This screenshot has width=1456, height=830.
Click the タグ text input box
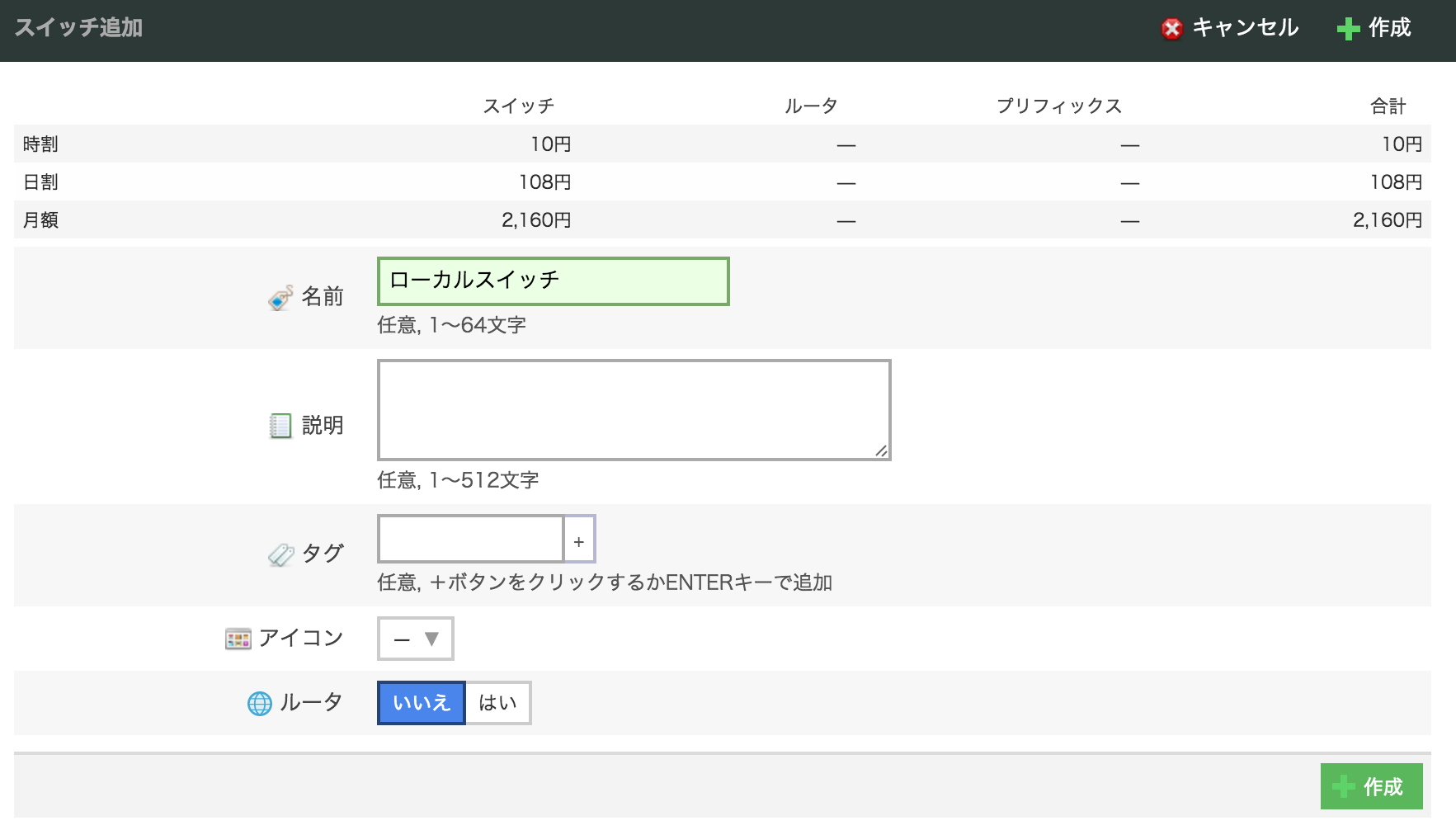point(470,540)
